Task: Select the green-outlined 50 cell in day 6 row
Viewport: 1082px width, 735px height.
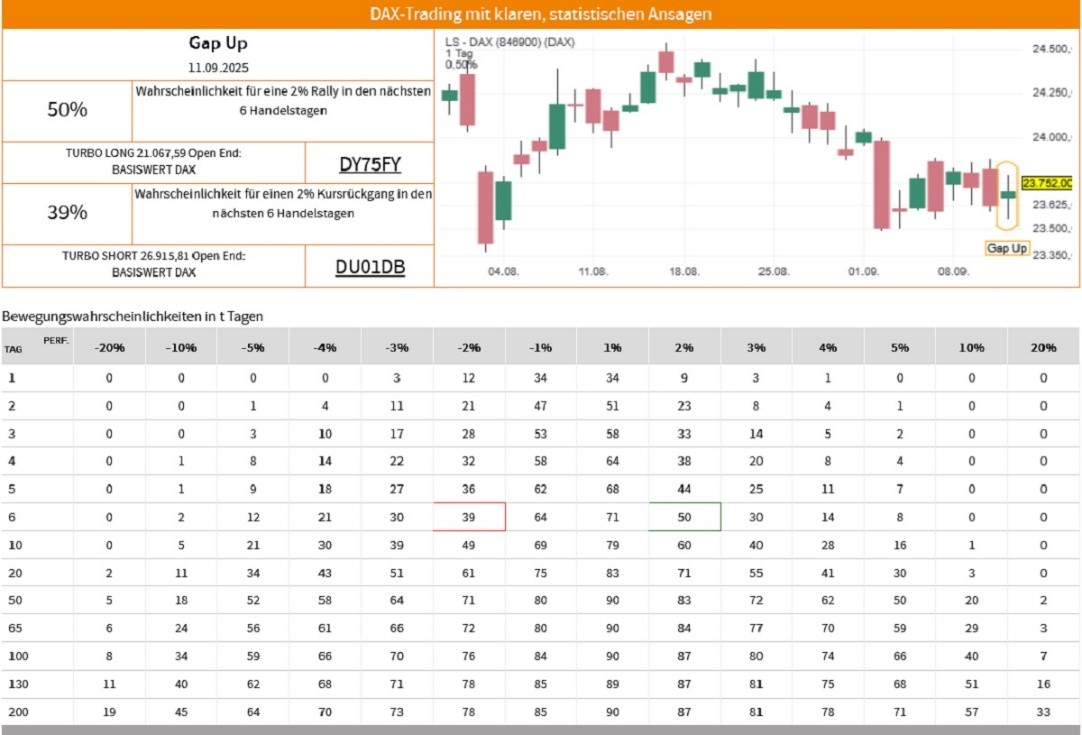Action: pyautogui.click(x=685, y=517)
